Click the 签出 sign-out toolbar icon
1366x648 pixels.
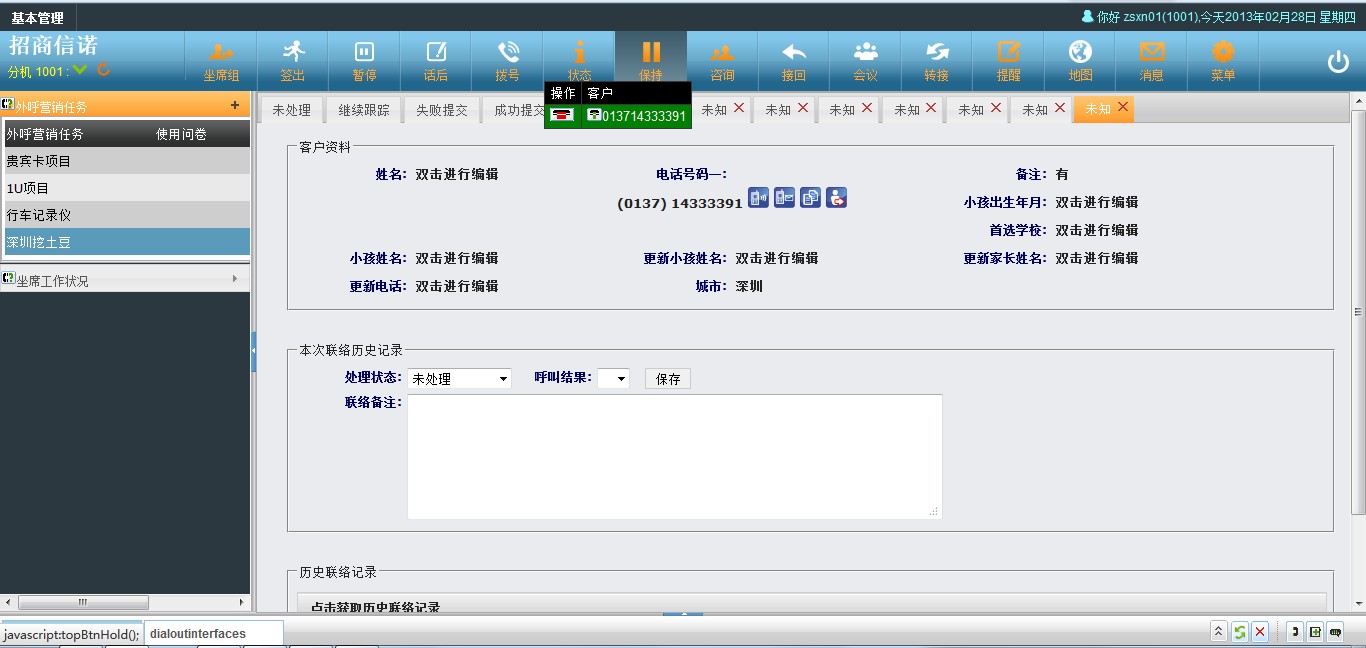tap(292, 60)
